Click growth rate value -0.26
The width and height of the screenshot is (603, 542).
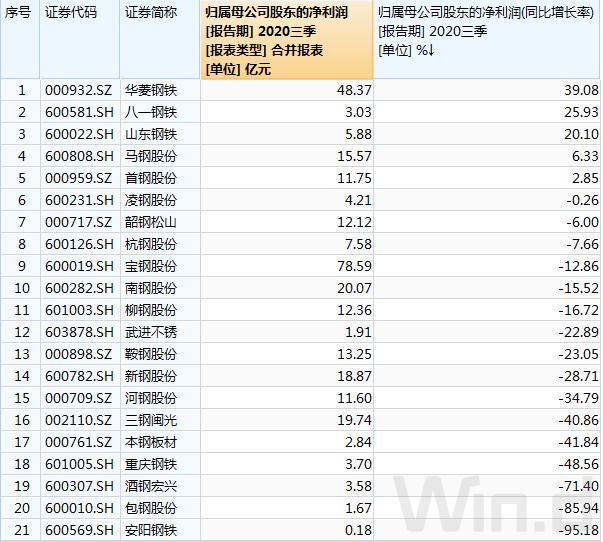coord(582,200)
